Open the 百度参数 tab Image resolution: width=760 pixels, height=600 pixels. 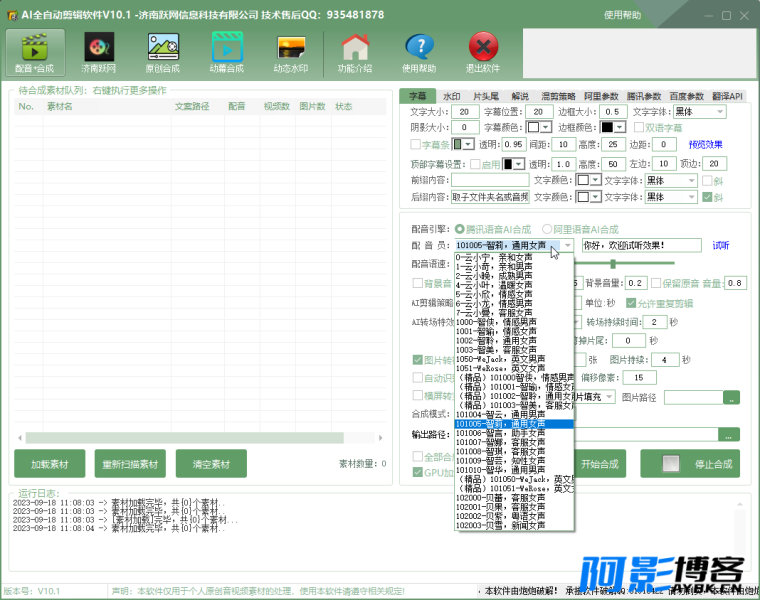[686, 96]
